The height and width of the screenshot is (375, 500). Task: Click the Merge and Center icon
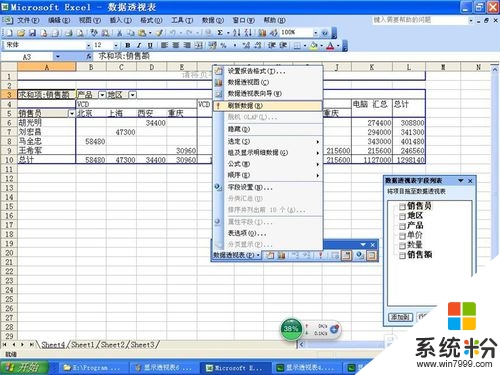(x=199, y=45)
